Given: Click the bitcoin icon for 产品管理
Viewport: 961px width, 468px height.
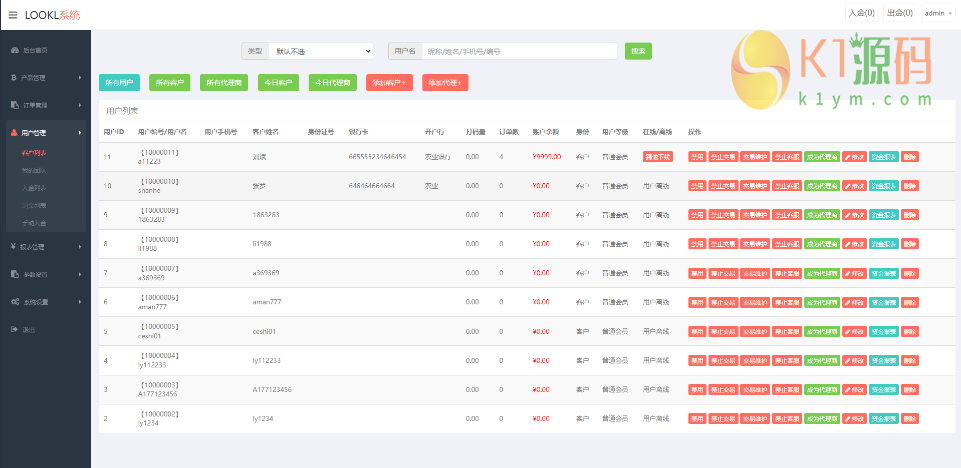Looking at the screenshot, I should [x=14, y=77].
